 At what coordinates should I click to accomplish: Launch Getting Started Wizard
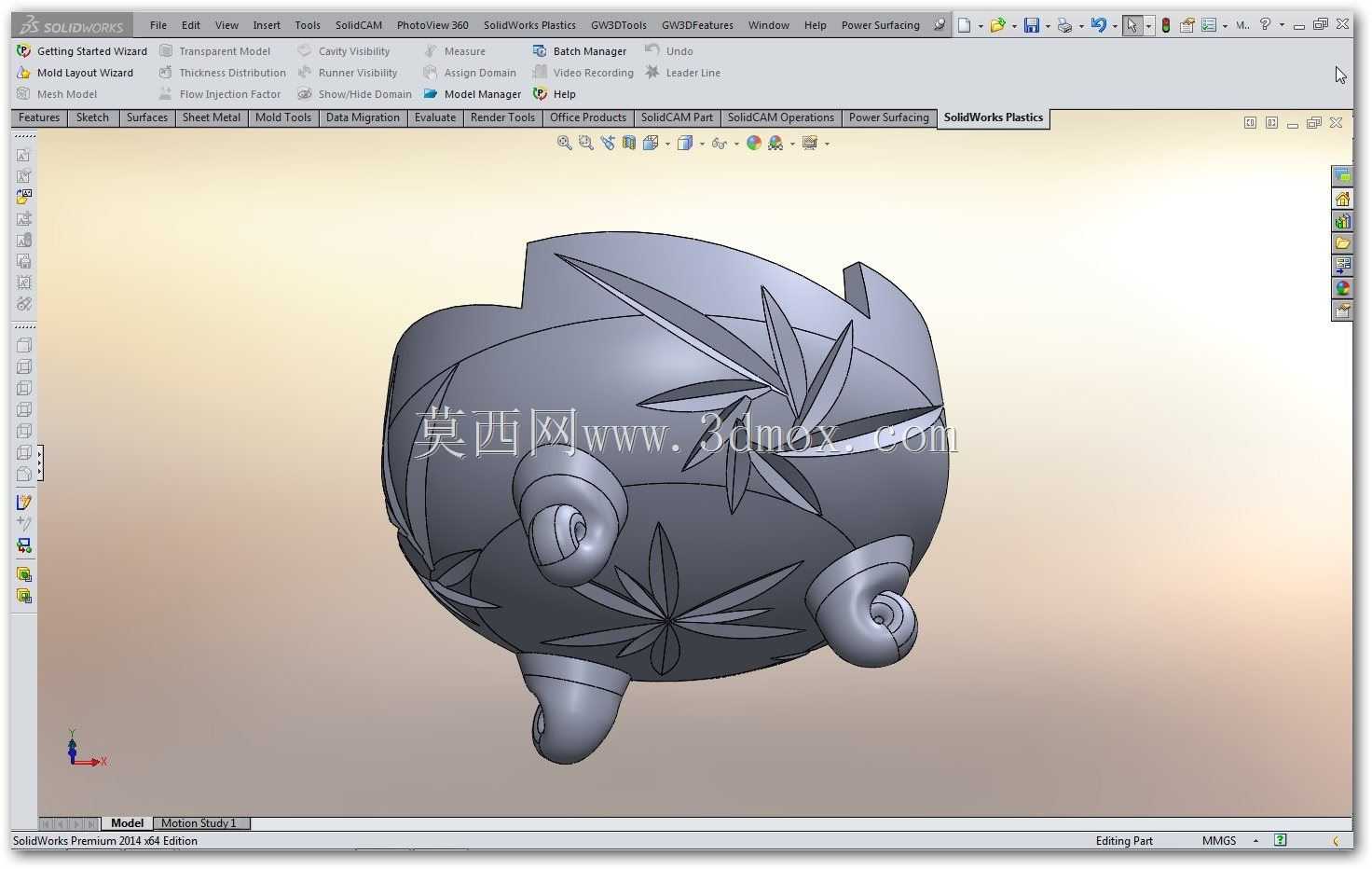coord(82,51)
